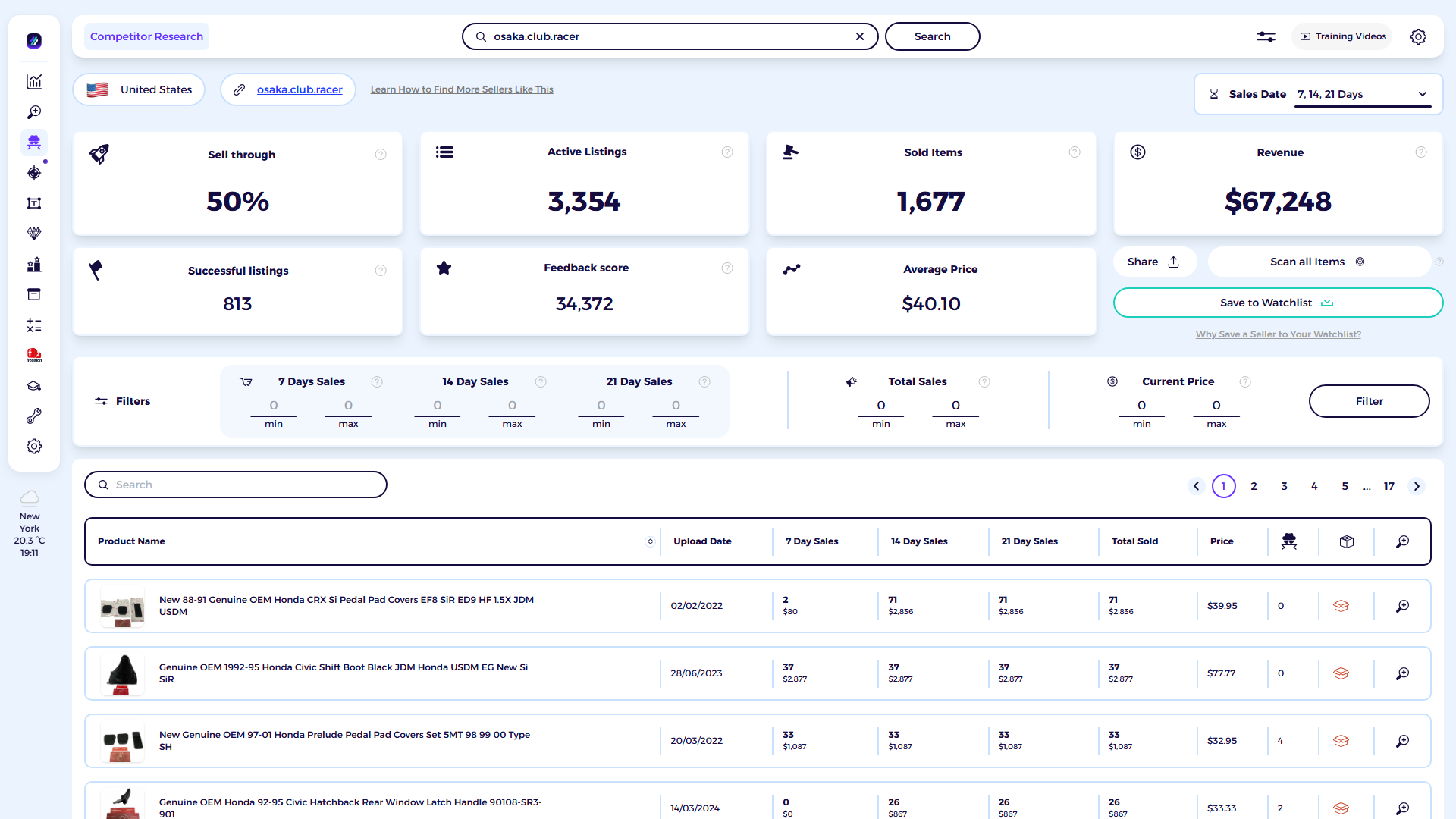This screenshot has width=1456, height=819.
Task: Select United States country selector
Action: coord(139,89)
